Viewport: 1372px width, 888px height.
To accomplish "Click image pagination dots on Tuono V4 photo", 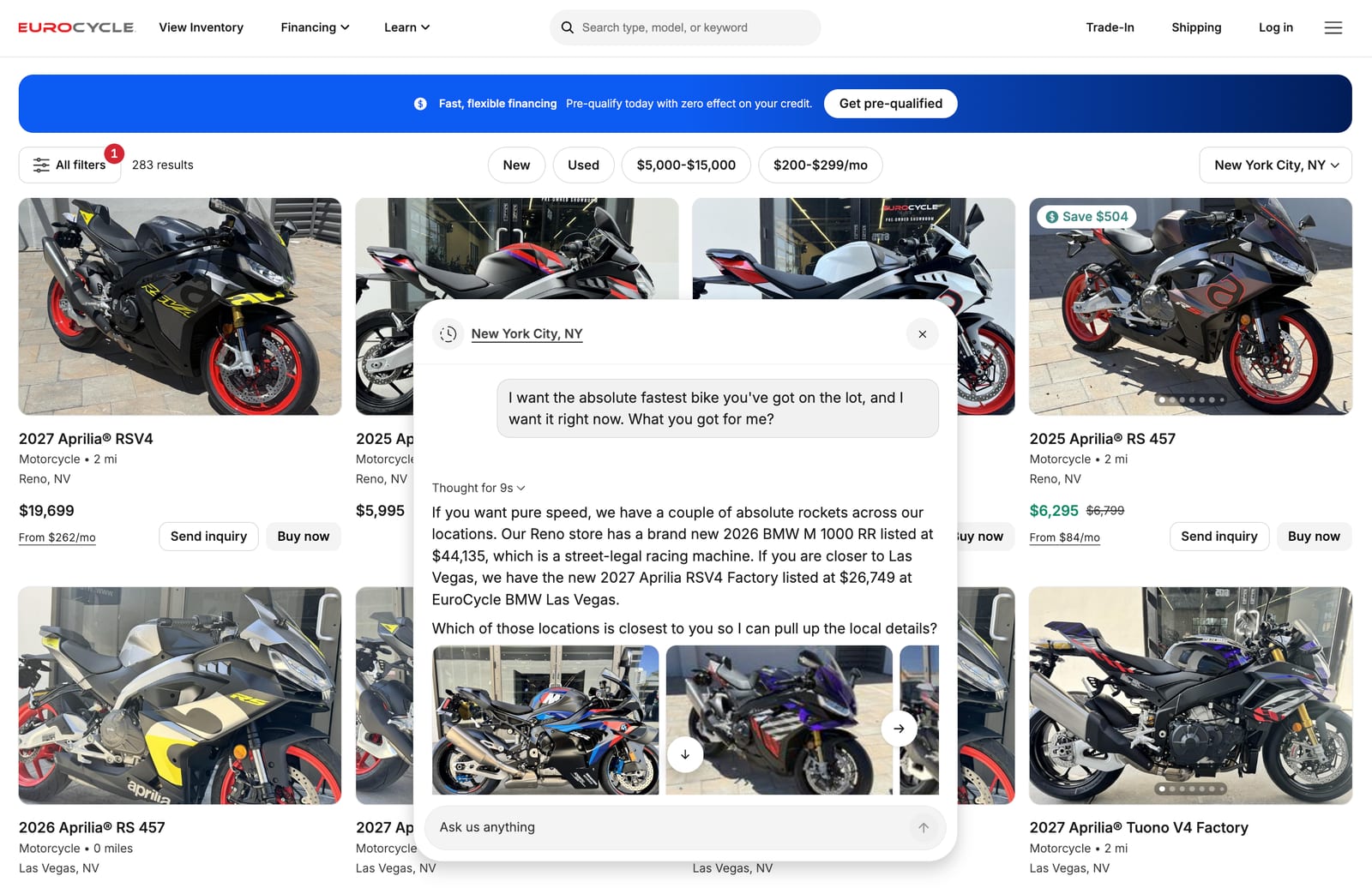I will coord(1191,789).
